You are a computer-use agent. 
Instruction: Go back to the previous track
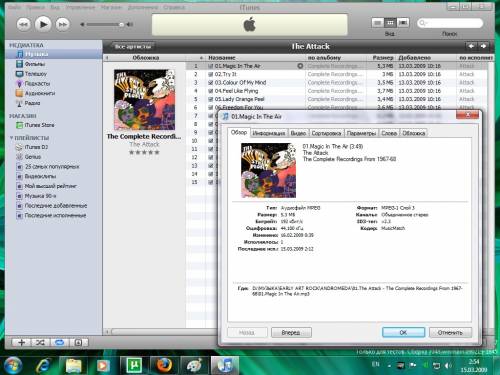[24, 24]
